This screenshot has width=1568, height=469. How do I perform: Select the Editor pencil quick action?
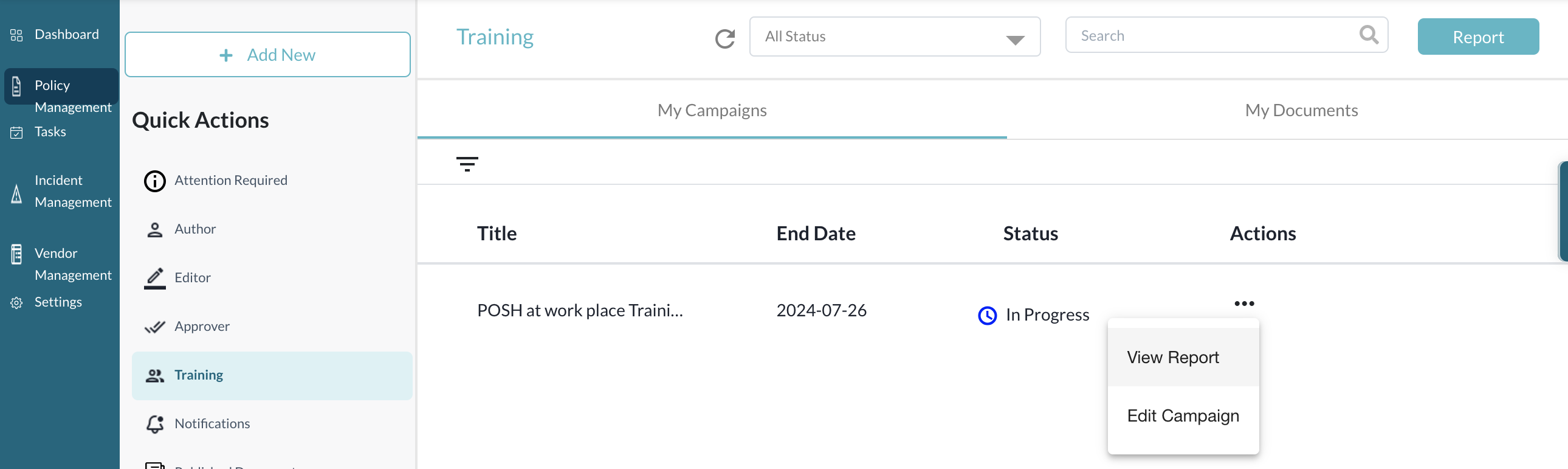[x=191, y=278]
